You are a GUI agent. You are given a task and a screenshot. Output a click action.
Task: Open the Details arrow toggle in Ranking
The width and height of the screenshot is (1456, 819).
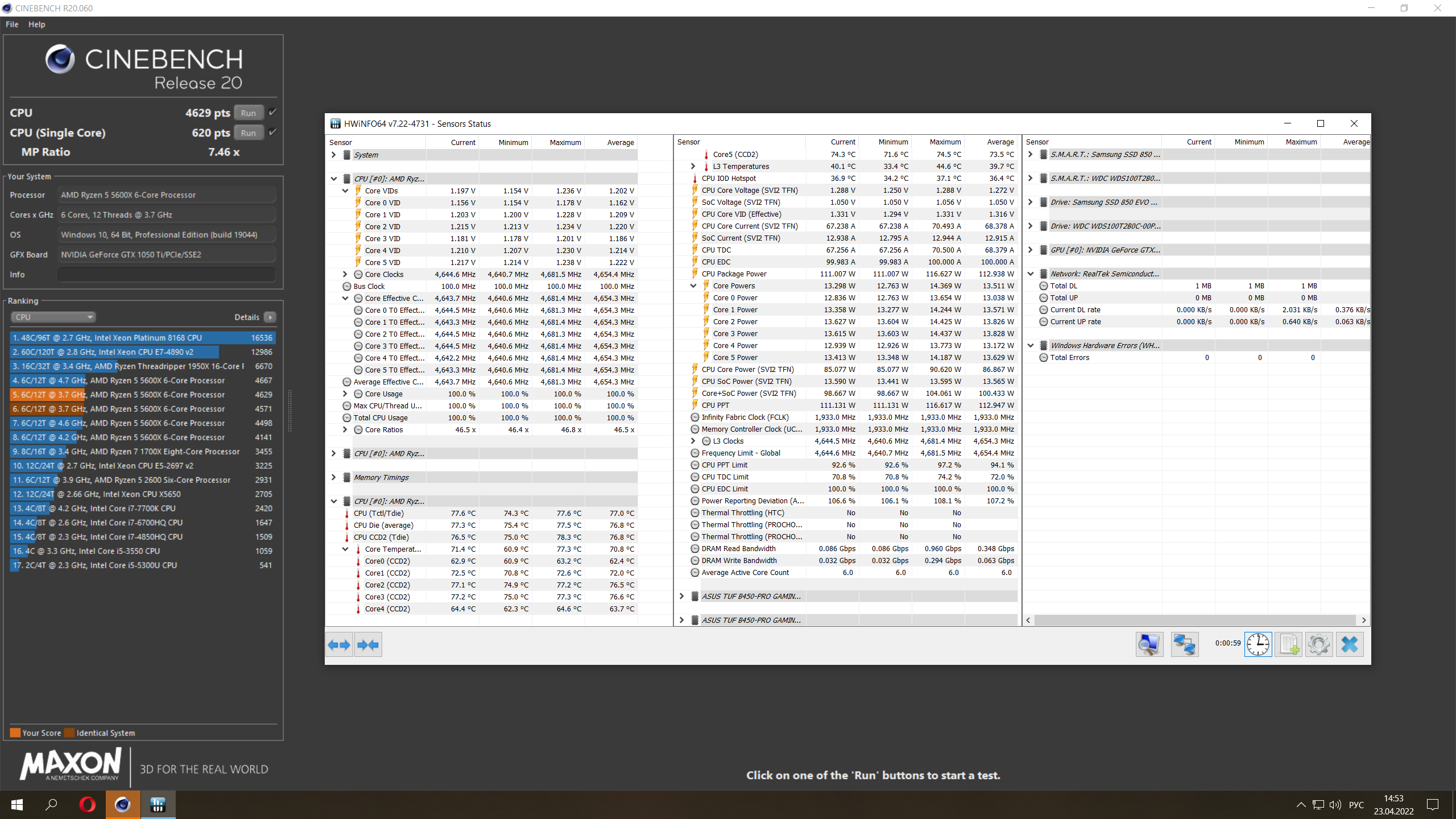(x=270, y=317)
